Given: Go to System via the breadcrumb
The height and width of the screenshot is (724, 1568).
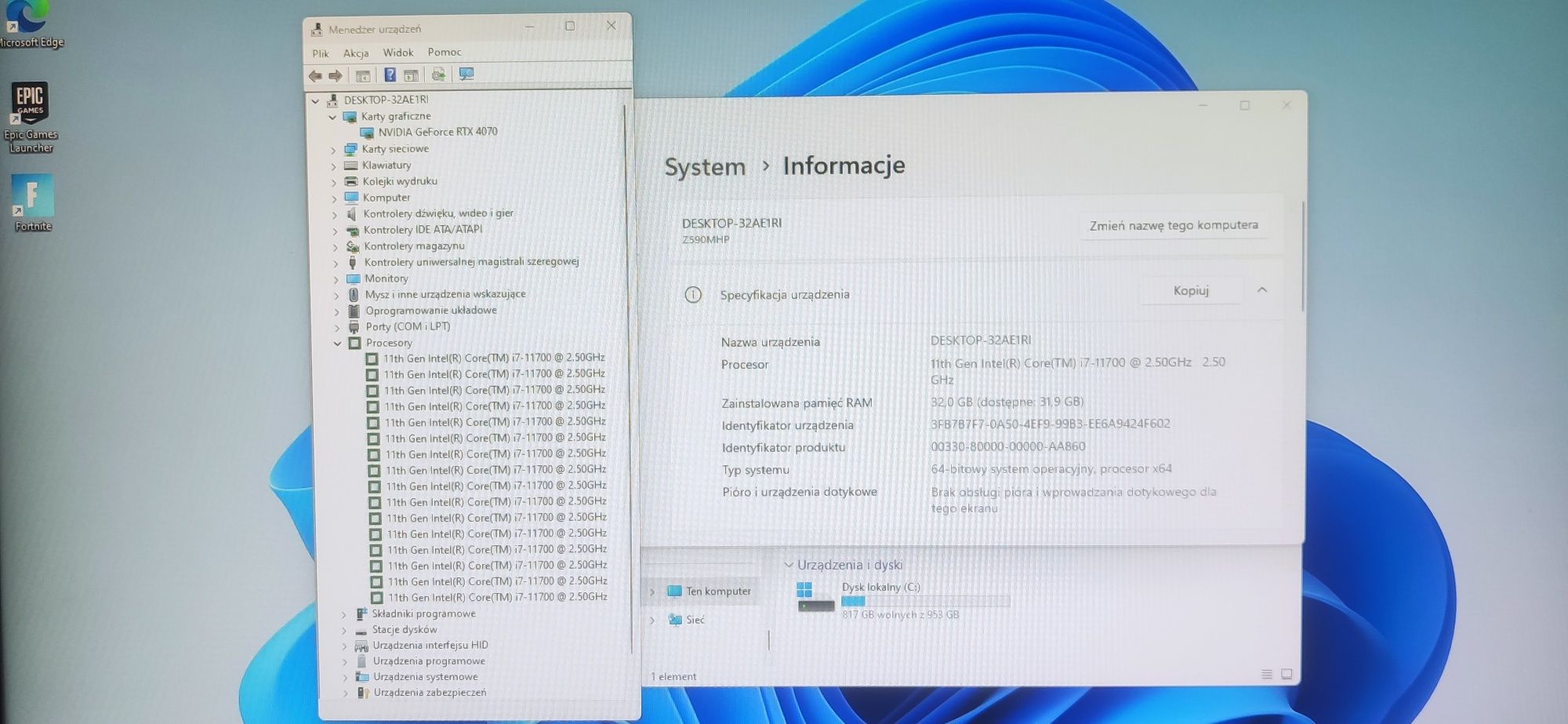Looking at the screenshot, I should [x=705, y=166].
